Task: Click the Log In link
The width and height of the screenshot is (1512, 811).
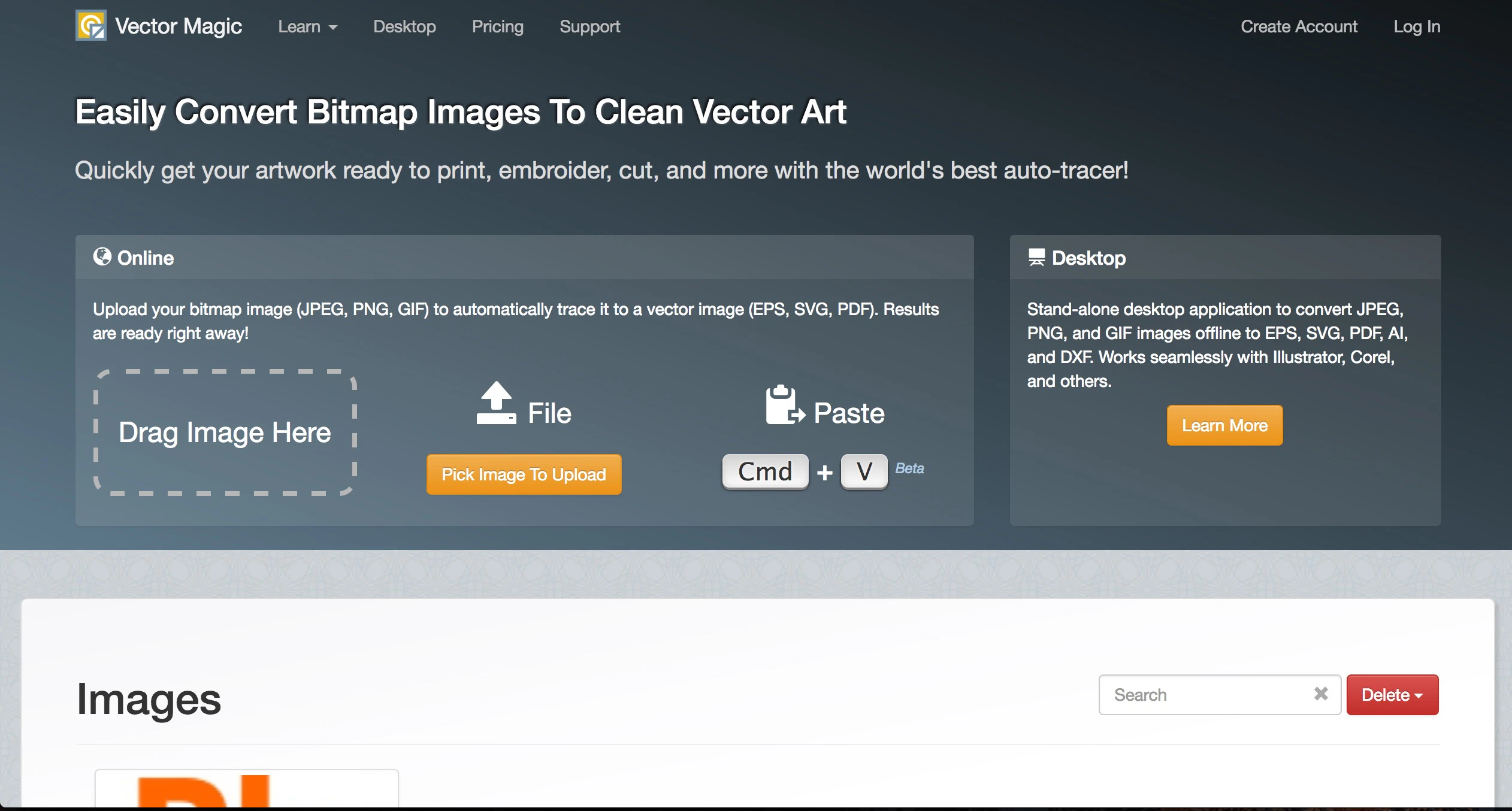Action: (x=1416, y=26)
